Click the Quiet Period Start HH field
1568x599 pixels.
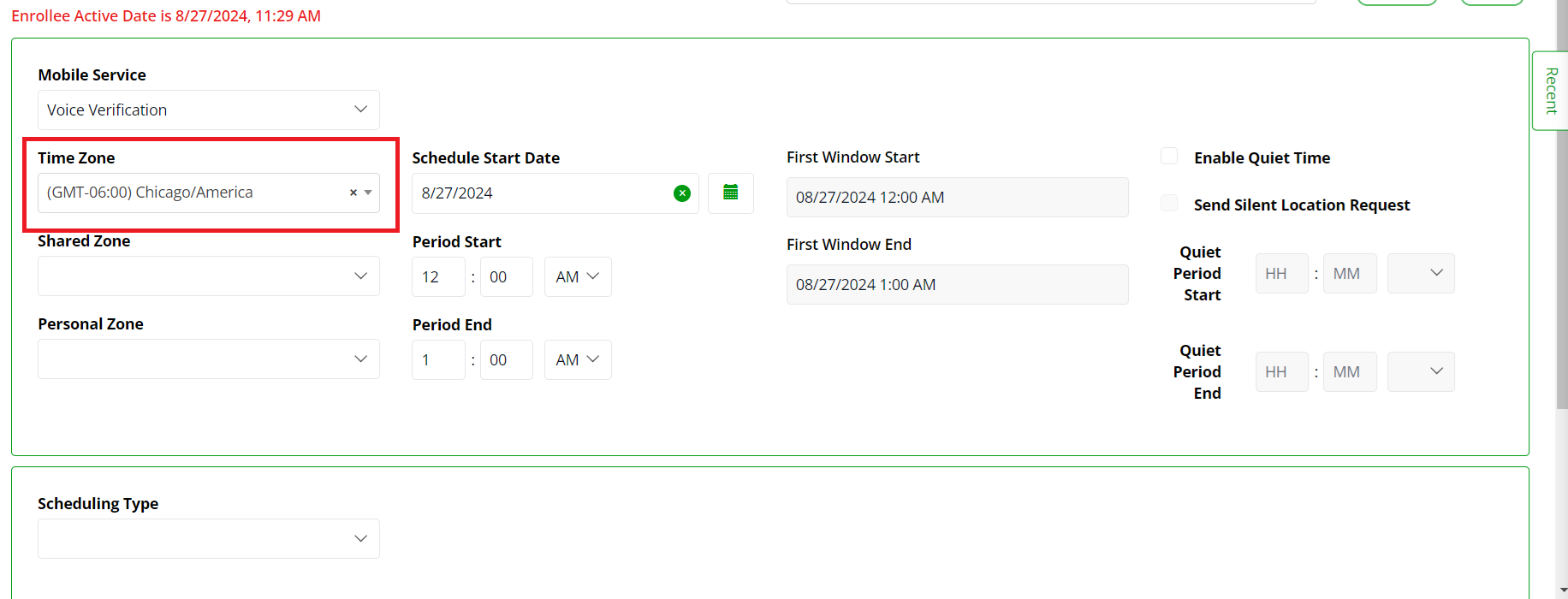[1282, 273]
